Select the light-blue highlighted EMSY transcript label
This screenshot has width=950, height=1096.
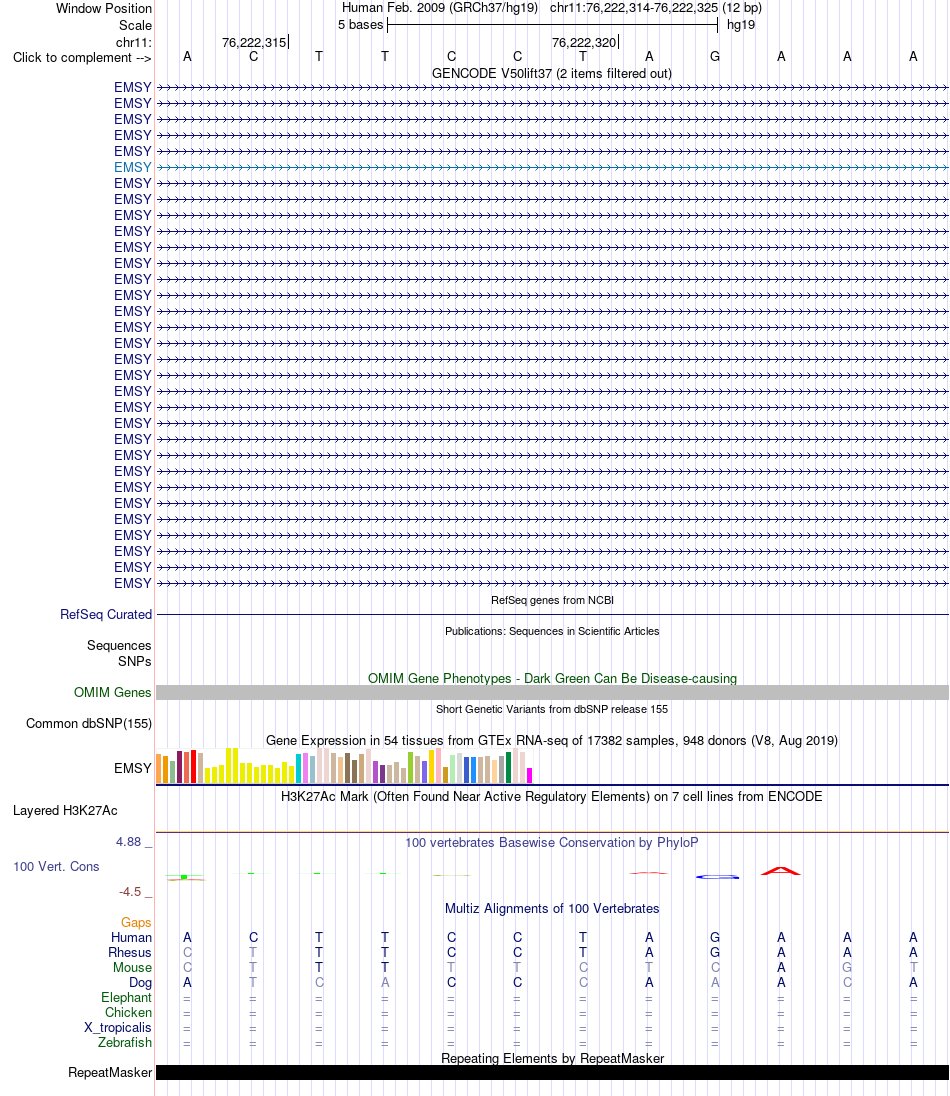133,167
